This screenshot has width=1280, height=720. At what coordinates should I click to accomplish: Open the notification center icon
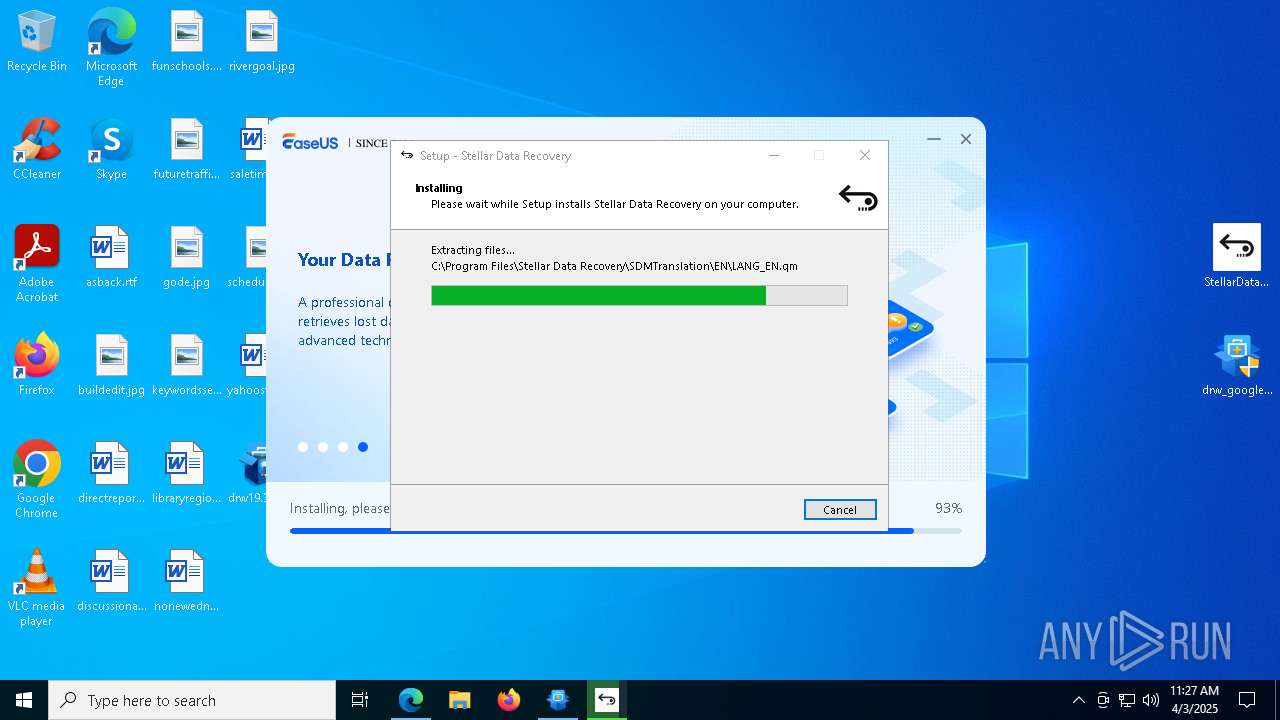click(x=1247, y=700)
